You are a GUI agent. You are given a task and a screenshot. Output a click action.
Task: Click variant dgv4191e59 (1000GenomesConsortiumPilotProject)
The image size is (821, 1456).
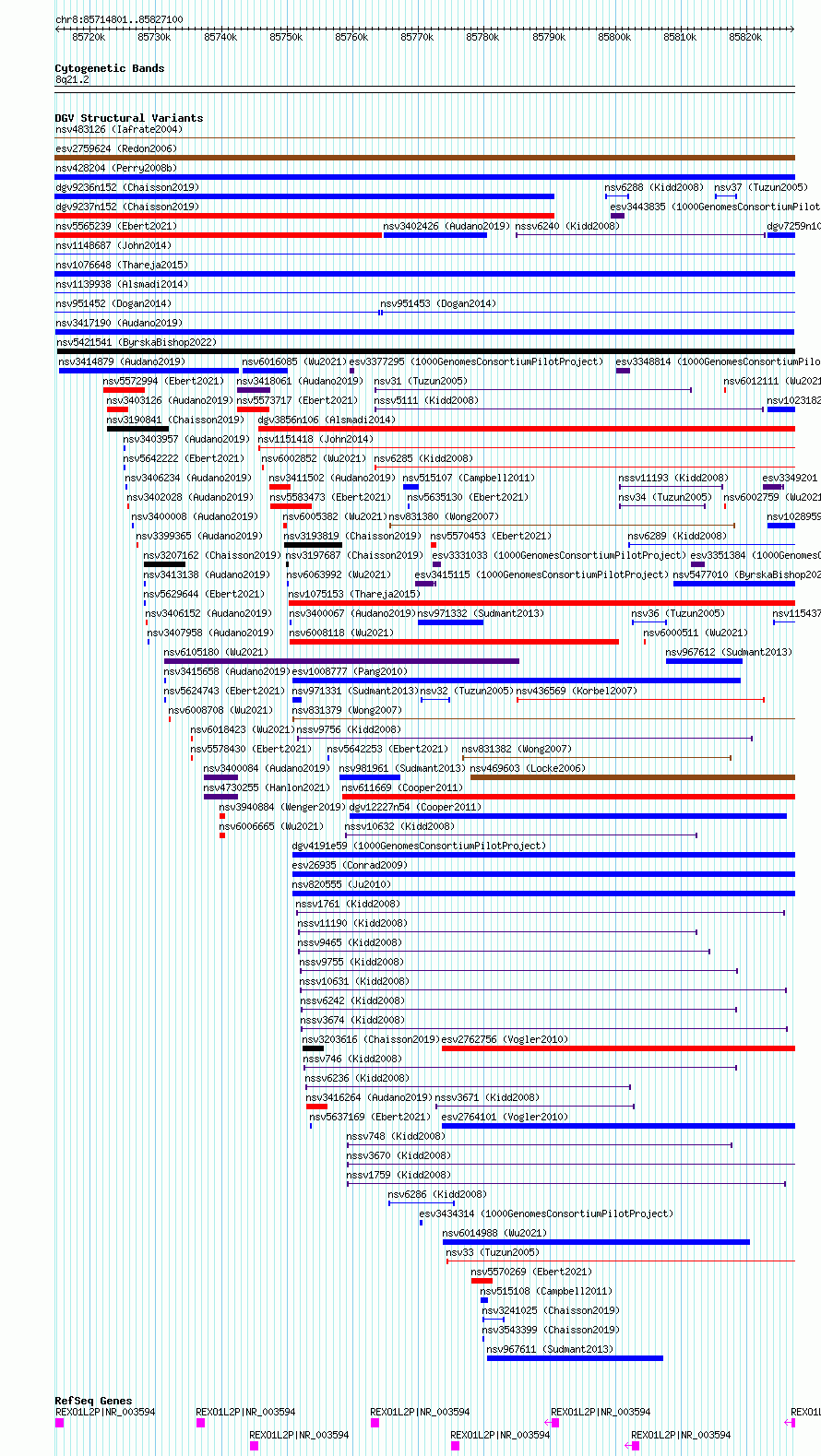pyautogui.click(x=419, y=846)
